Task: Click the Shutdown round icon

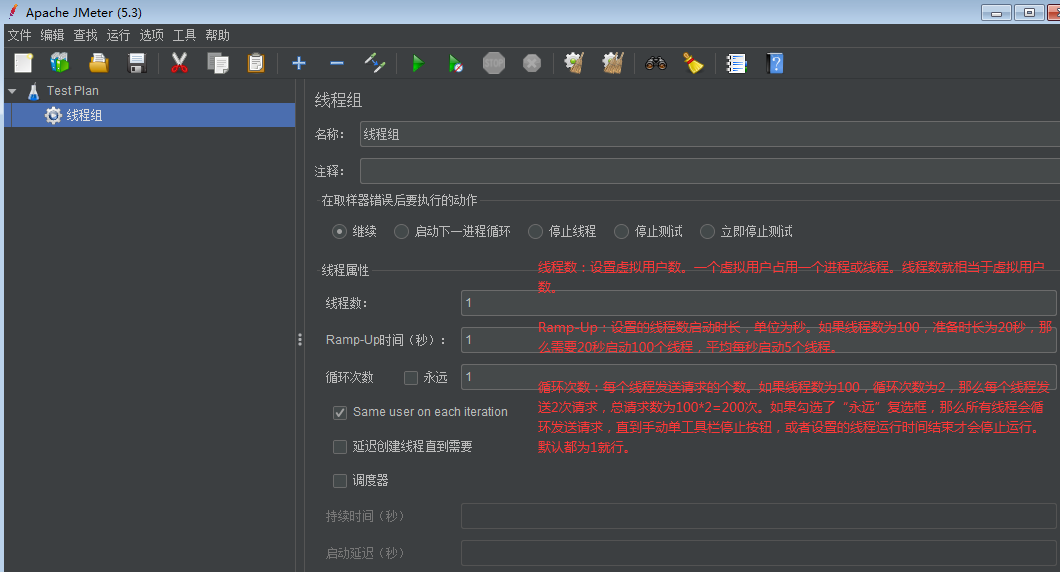Action: [532, 64]
